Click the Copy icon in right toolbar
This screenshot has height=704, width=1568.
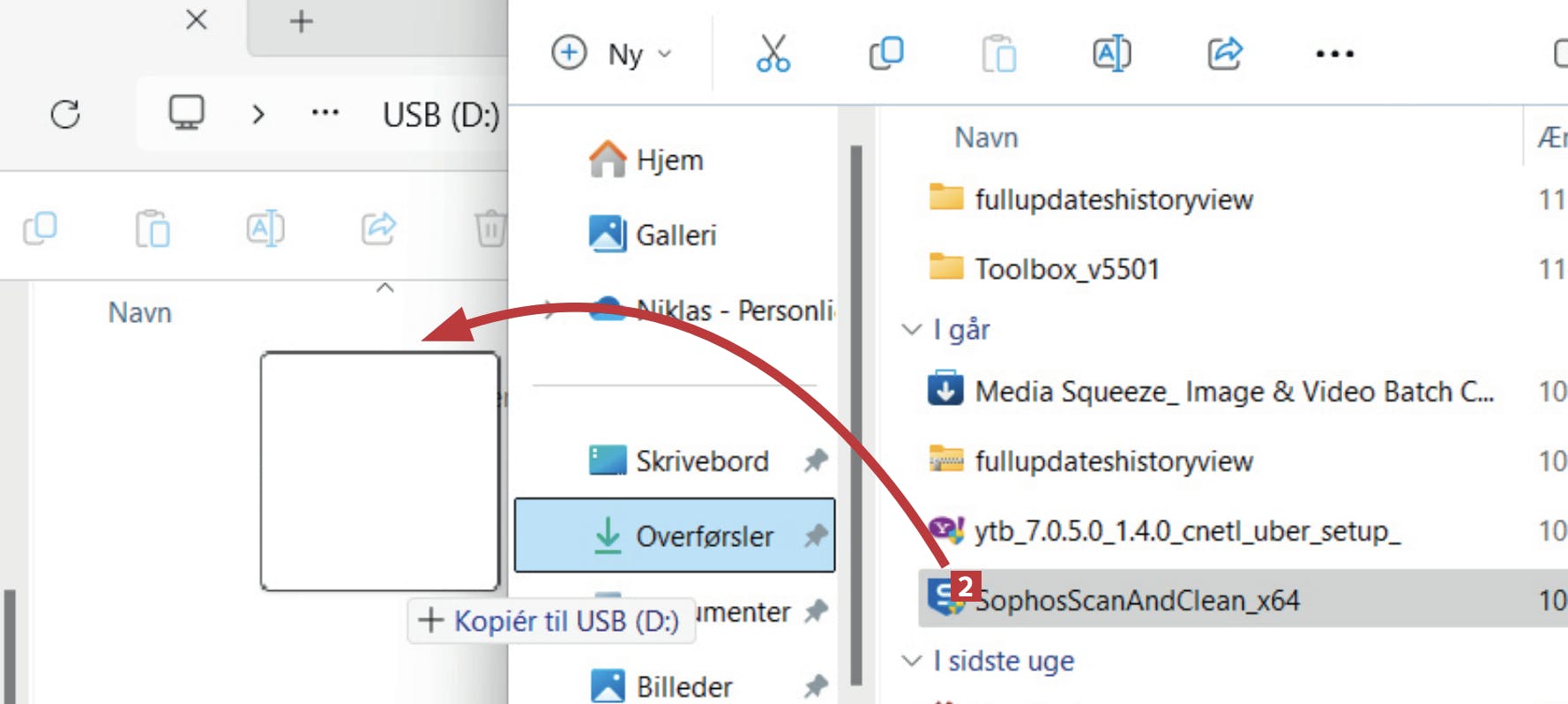(x=885, y=54)
